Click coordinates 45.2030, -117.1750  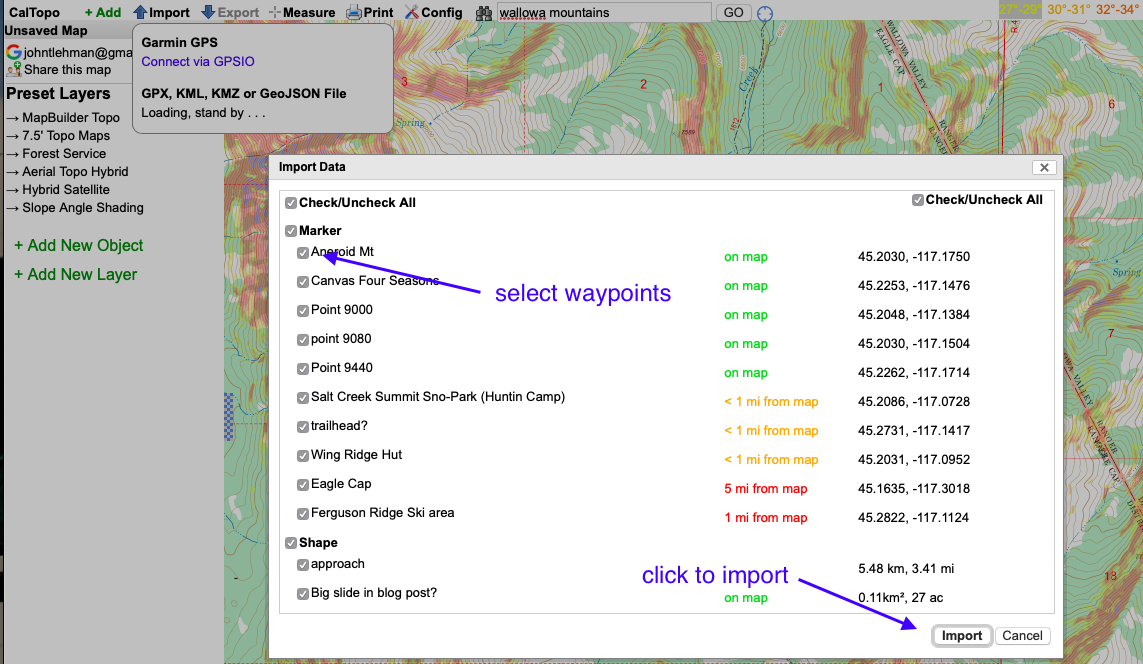(x=913, y=257)
